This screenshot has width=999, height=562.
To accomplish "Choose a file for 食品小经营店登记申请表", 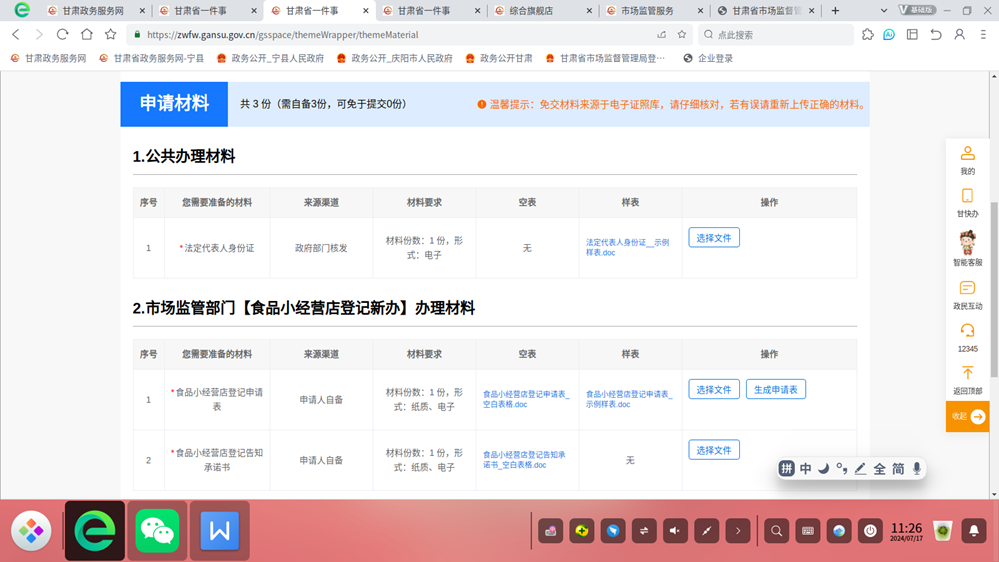I will tap(714, 389).
